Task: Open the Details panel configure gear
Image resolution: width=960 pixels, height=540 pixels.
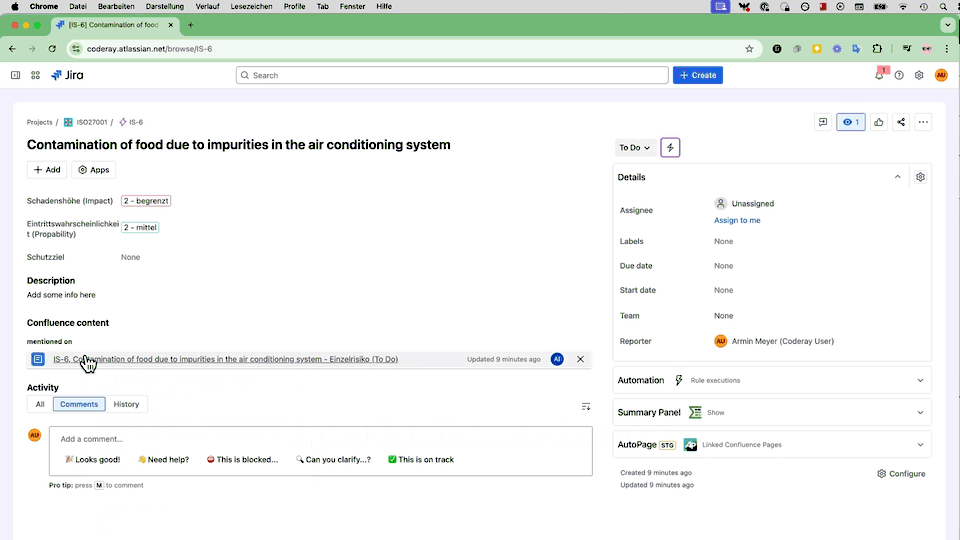Action: click(920, 177)
